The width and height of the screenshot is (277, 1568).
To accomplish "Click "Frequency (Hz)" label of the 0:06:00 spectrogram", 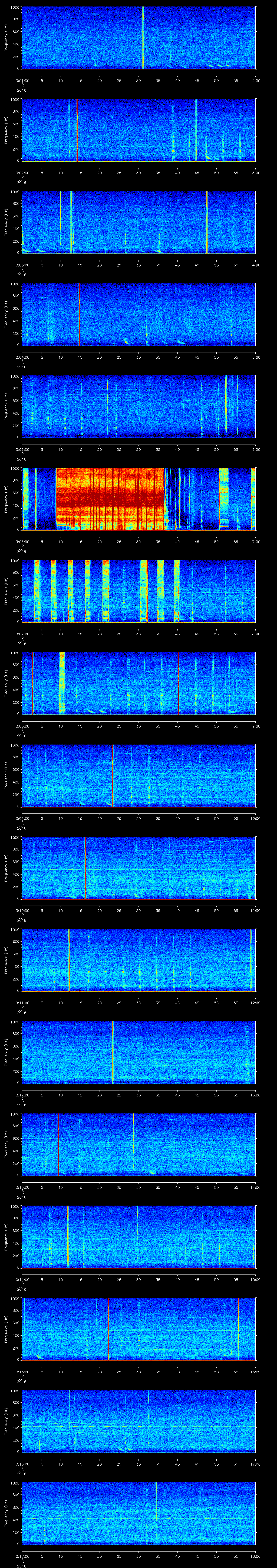I will [6, 499].
